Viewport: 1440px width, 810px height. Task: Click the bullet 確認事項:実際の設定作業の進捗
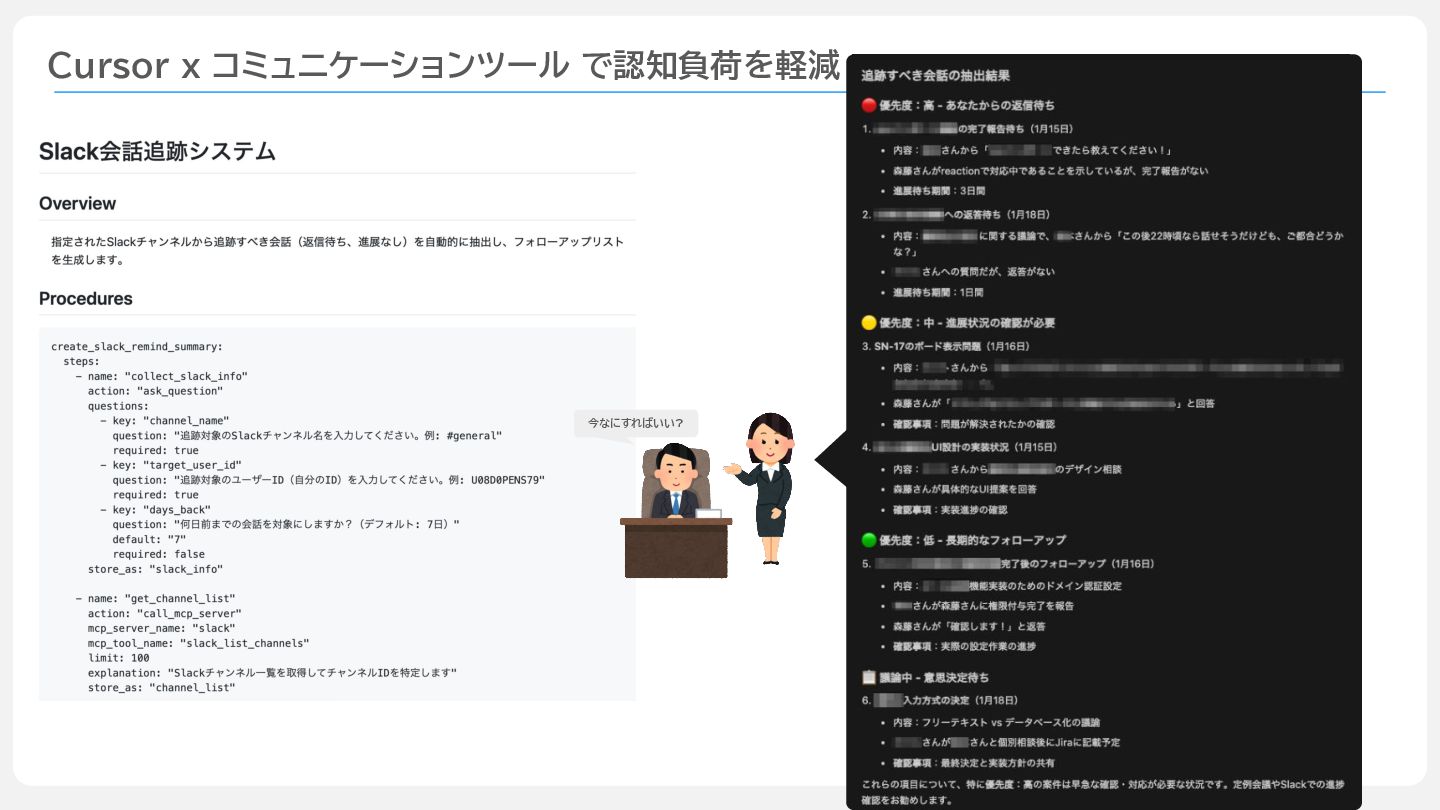[x=964, y=646]
